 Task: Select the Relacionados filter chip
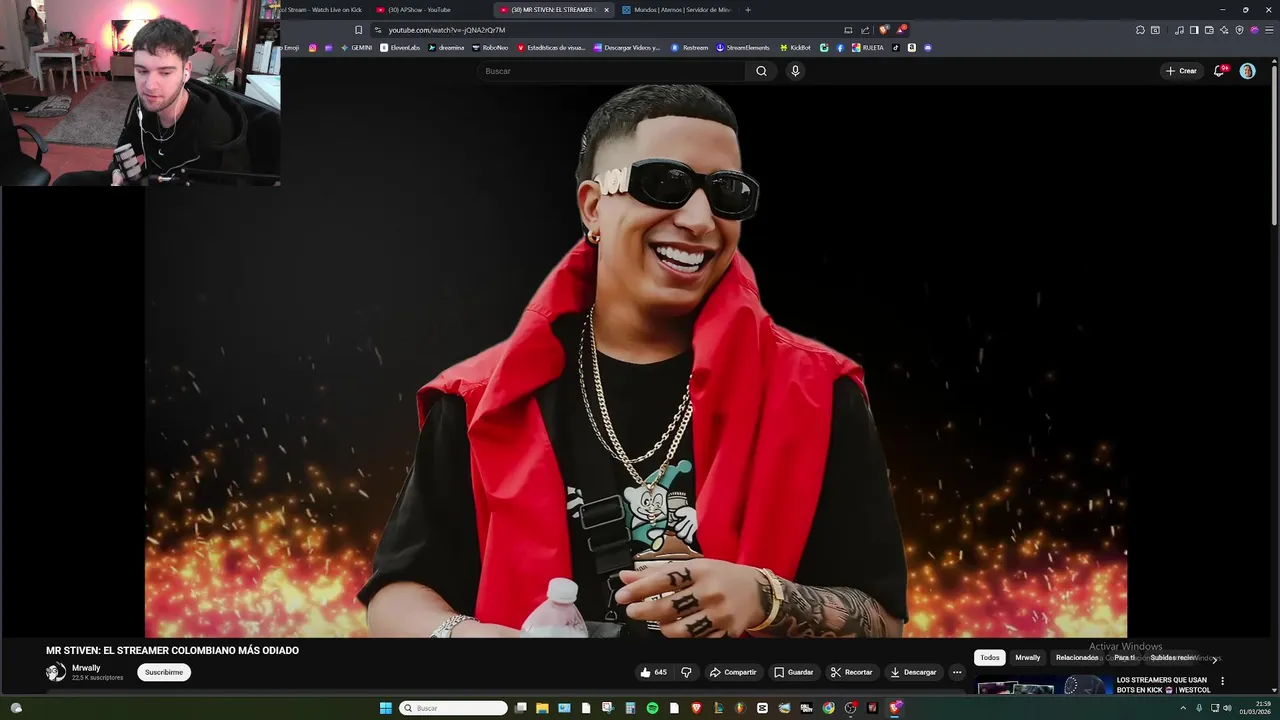coord(1077,658)
